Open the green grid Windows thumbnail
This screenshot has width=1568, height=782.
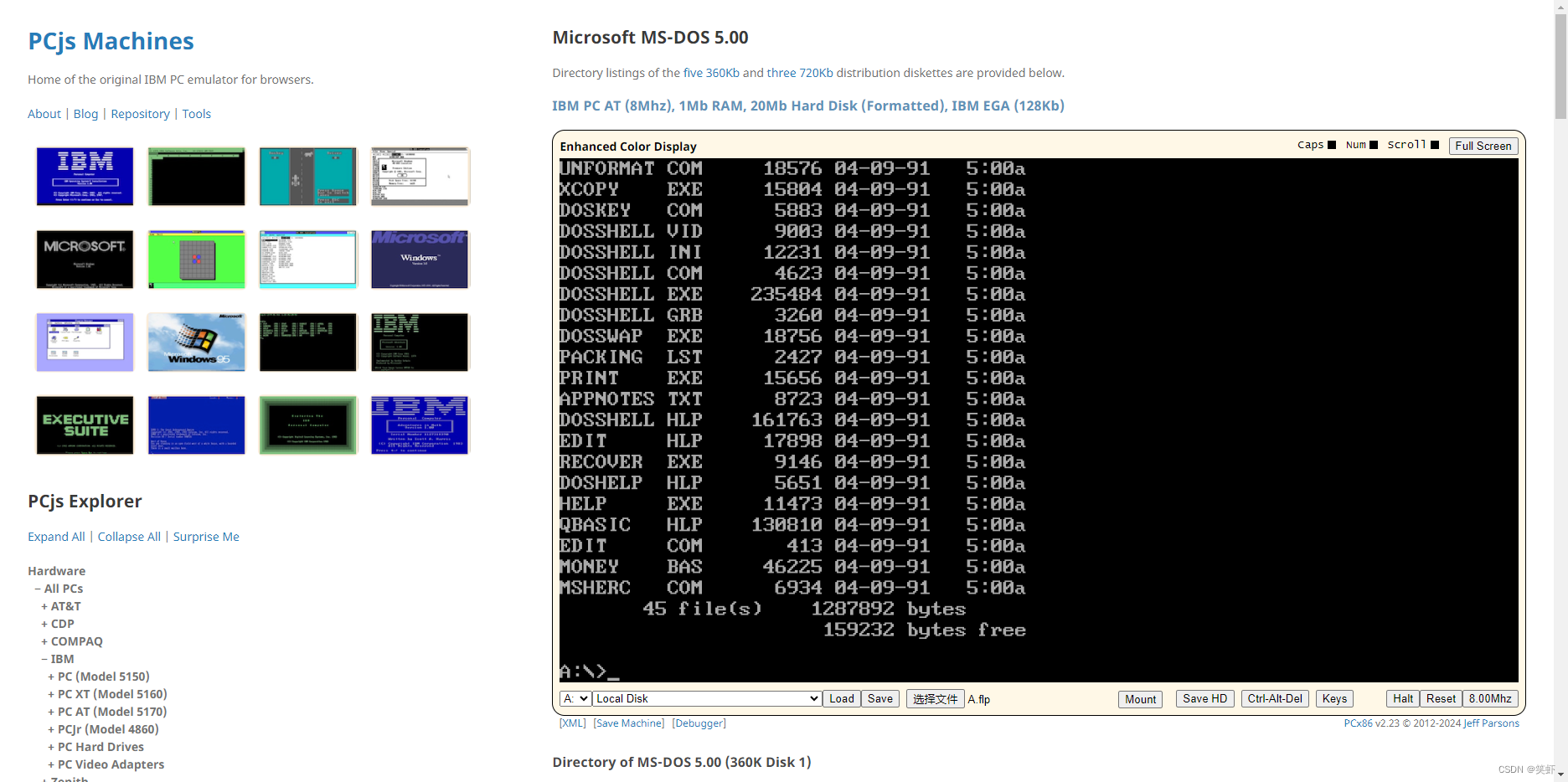pos(196,260)
